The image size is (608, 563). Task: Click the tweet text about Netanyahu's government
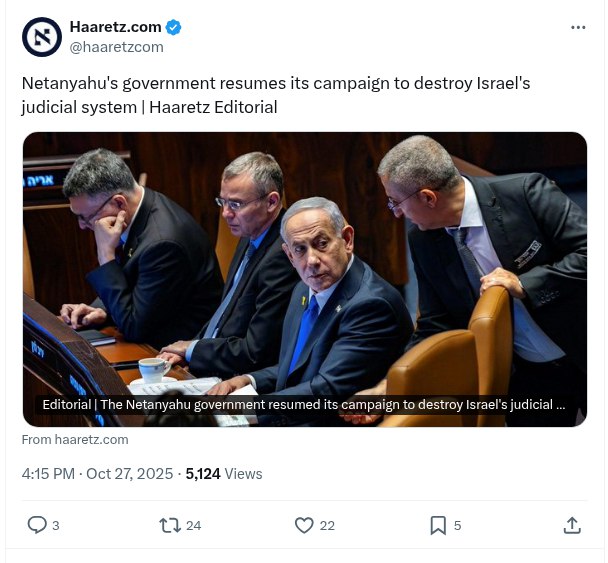pyautogui.click(x=276, y=95)
